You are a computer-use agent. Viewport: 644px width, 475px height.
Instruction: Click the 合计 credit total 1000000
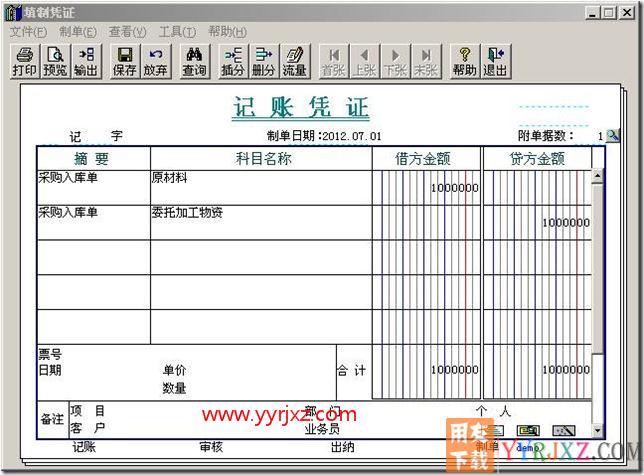pos(566,370)
